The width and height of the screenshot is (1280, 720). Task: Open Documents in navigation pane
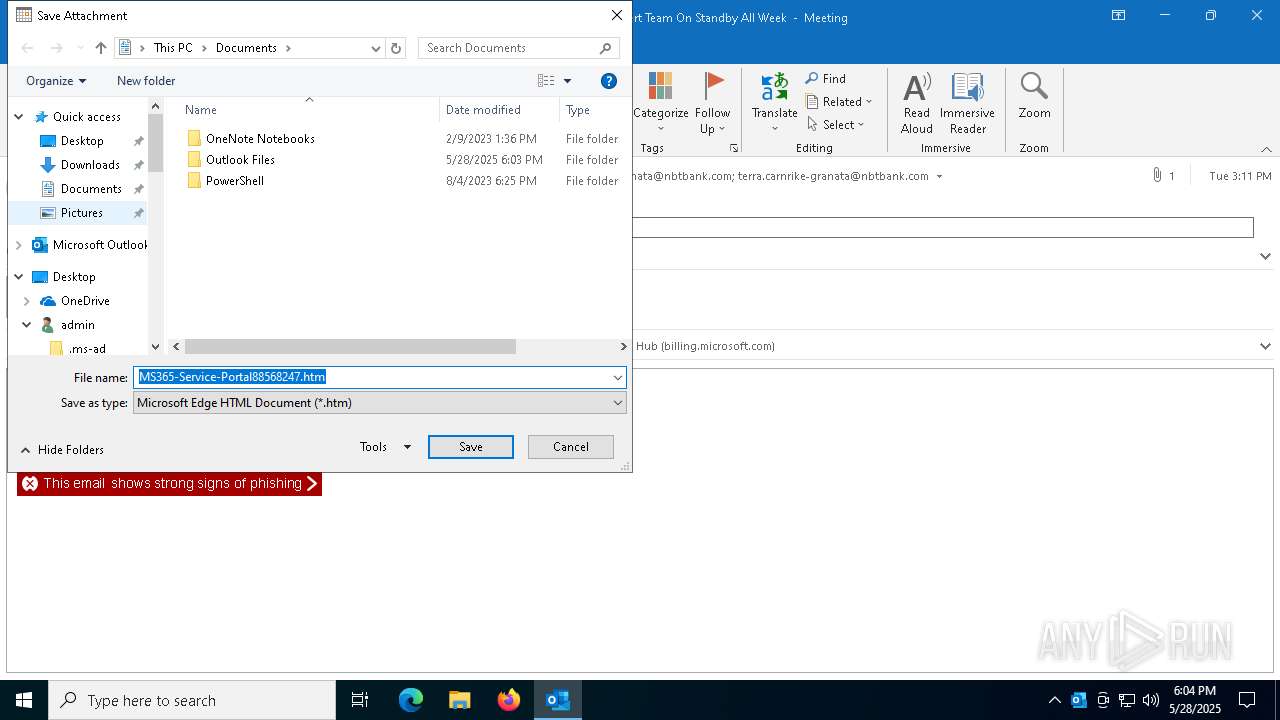[x=91, y=189]
